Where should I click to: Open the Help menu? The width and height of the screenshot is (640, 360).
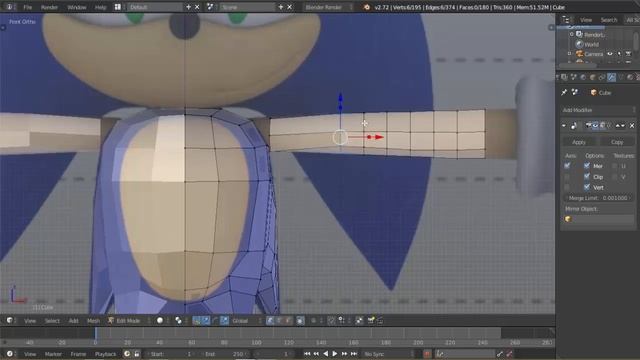coord(100,7)
